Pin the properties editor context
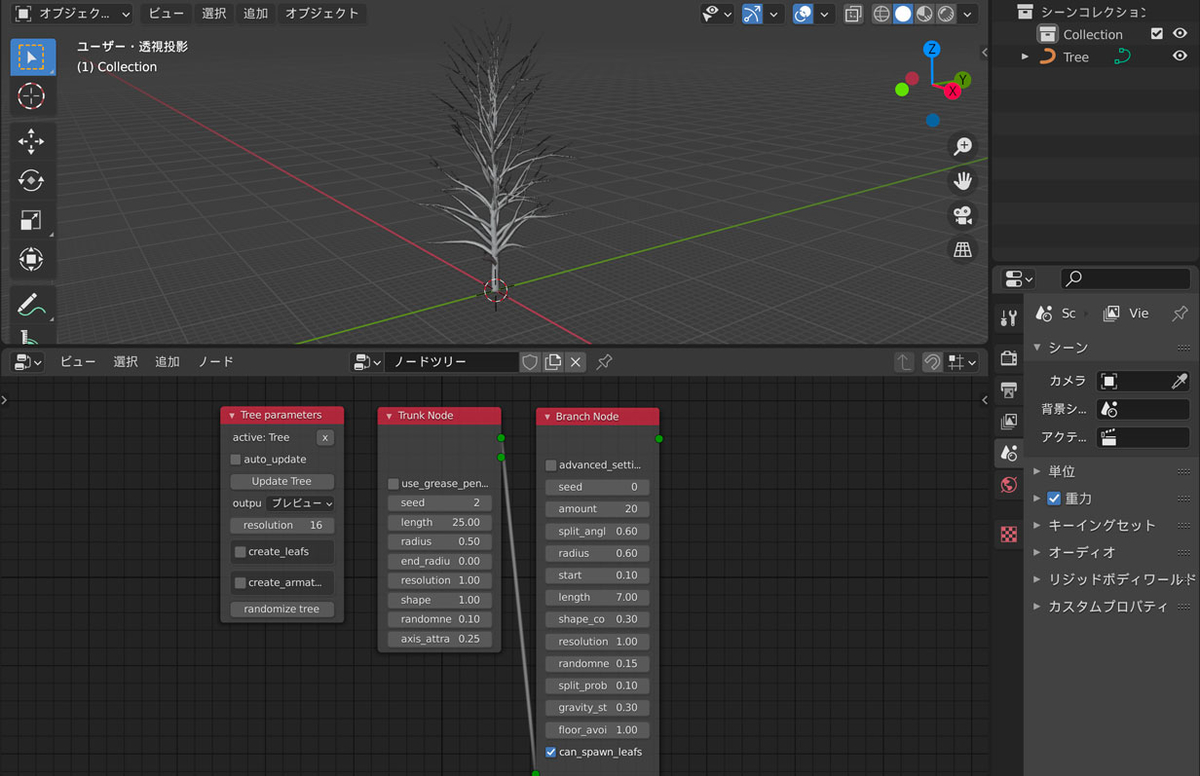Image resolution: width=1200 pixels, height=776 pixels. click(x=1180, y=313)
